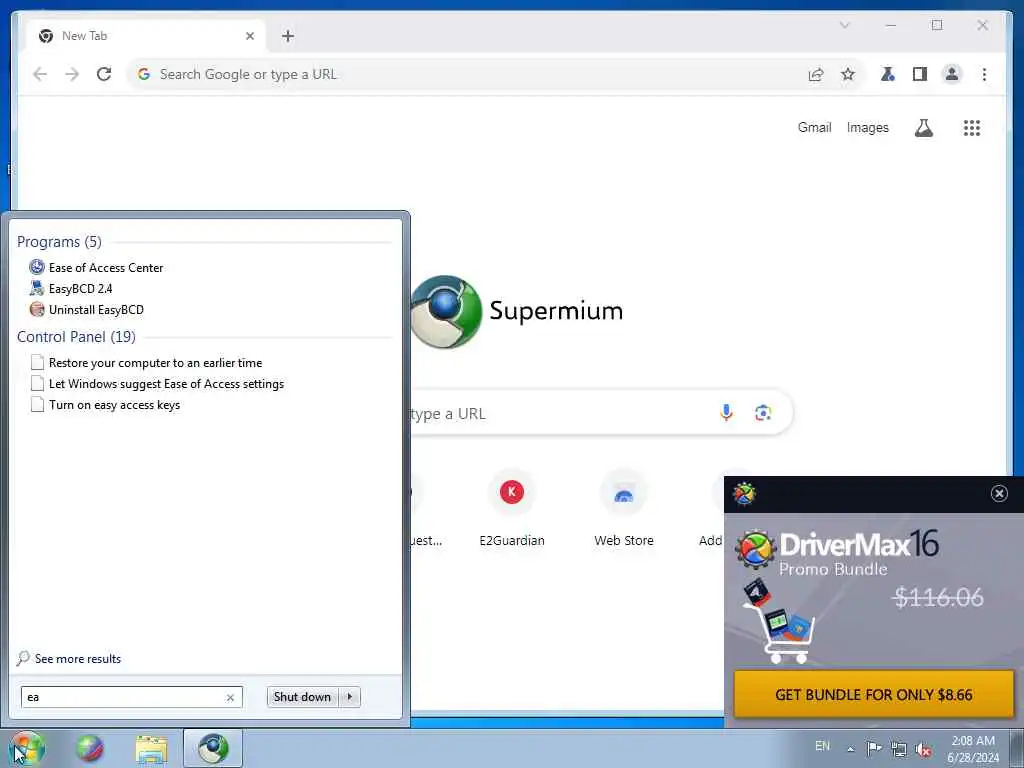
Task: Show hidden tray icons arrow
Action: point(850,749)
